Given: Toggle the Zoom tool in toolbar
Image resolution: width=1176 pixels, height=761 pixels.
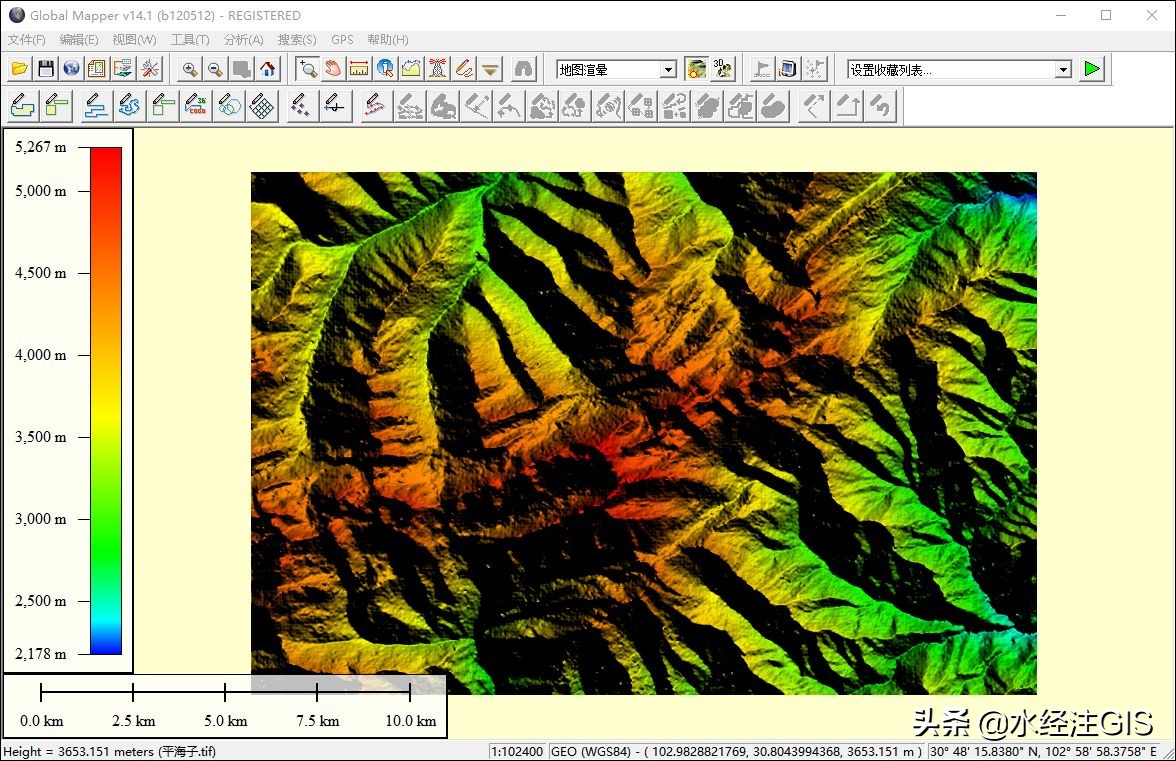Looking at the screenshot, I should tap(308, 69).
